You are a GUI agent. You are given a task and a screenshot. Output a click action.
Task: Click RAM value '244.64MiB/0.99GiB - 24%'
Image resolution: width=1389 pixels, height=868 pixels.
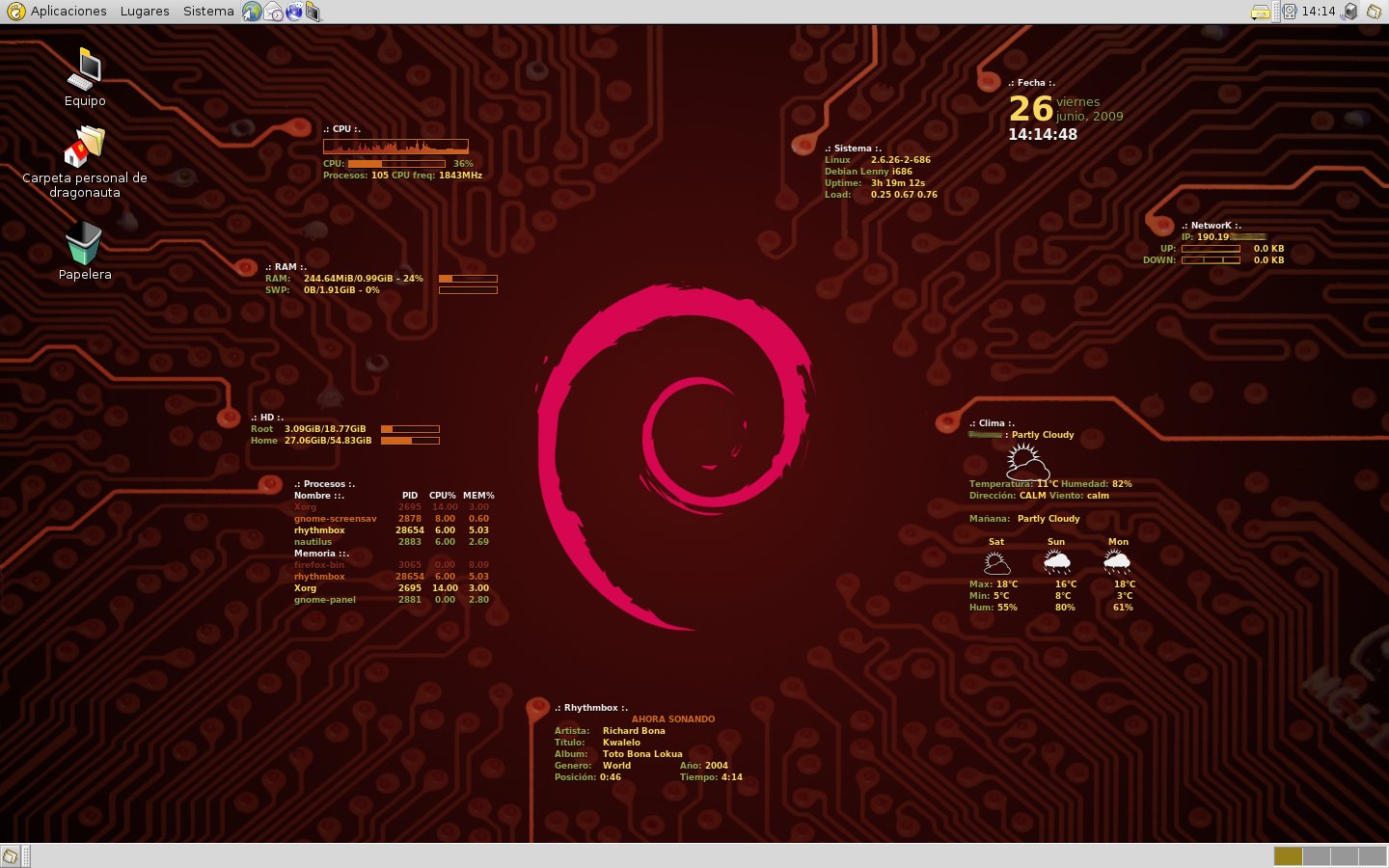[364, 279]
